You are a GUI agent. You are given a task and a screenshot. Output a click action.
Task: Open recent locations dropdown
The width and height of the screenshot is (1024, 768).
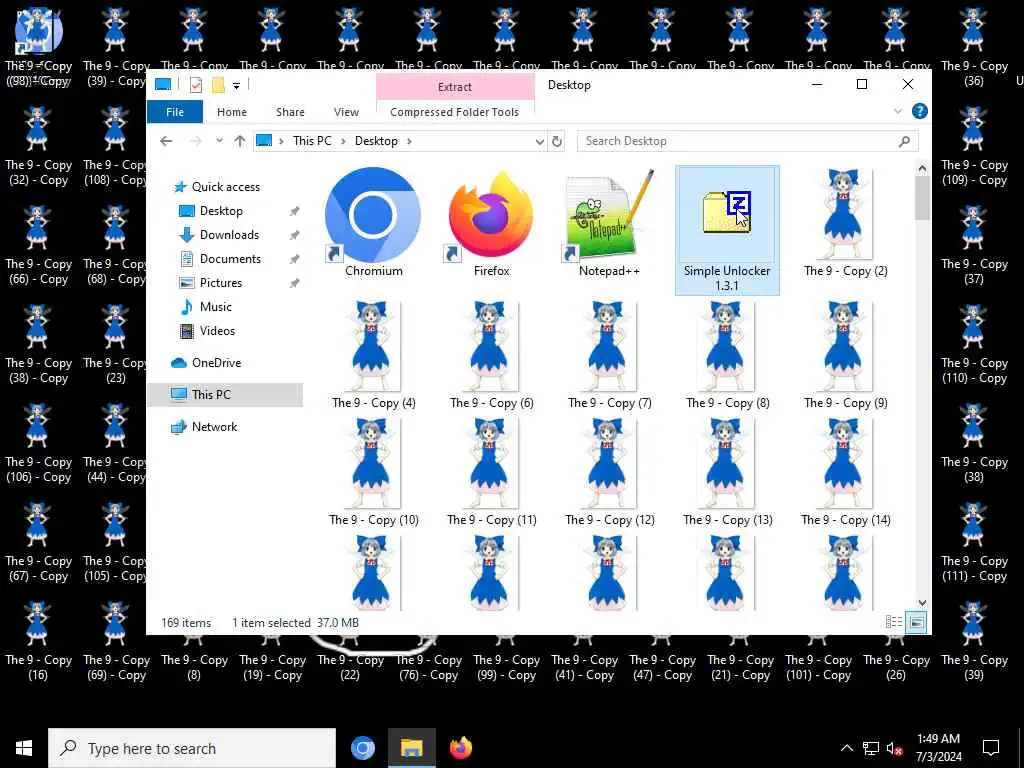point(219,141)
